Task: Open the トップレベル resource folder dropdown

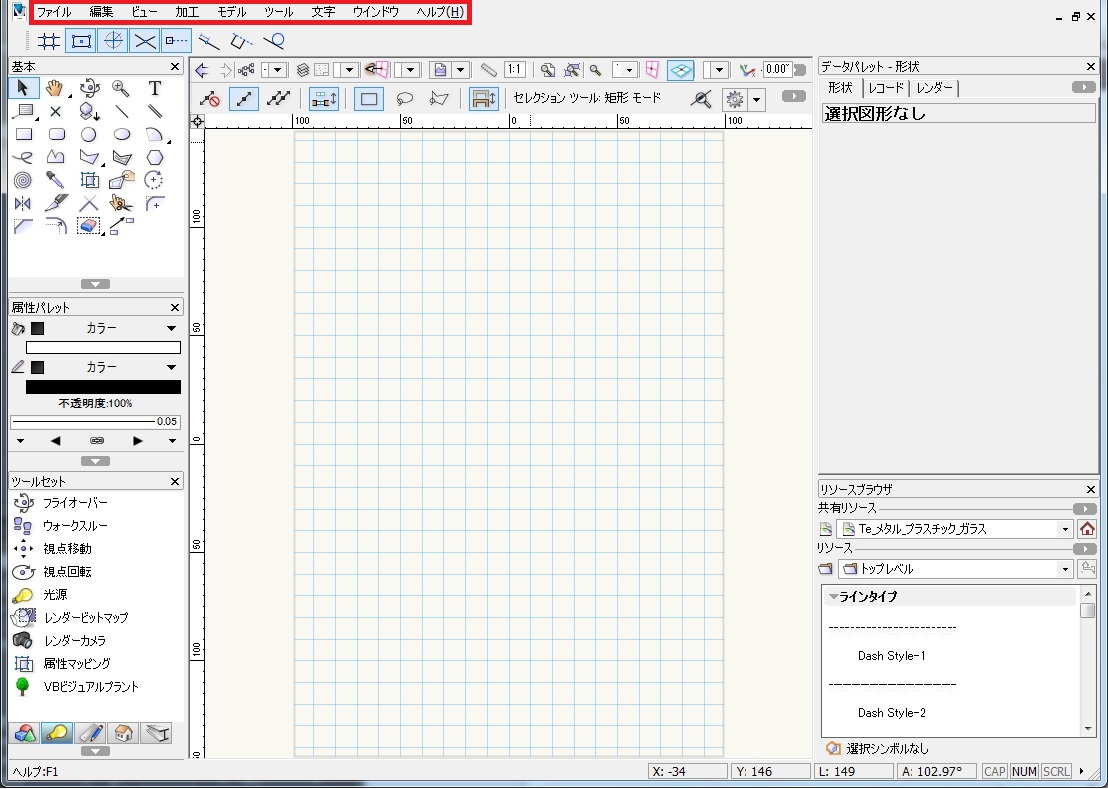Action: coord(955,569)
